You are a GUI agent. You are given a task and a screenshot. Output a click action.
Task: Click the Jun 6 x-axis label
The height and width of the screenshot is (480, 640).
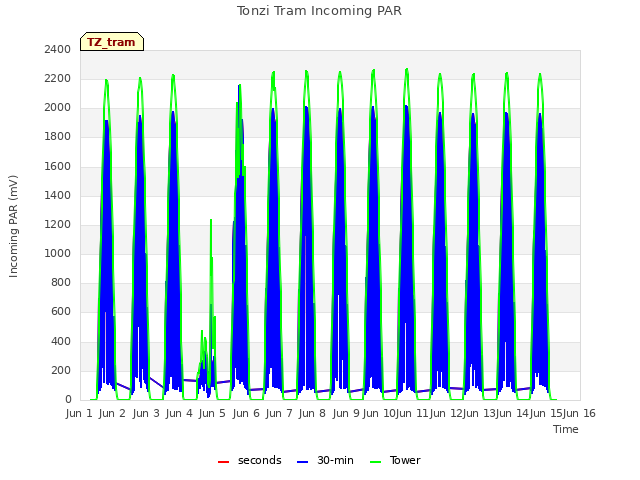pyautogui.click(x=246, y=413)
